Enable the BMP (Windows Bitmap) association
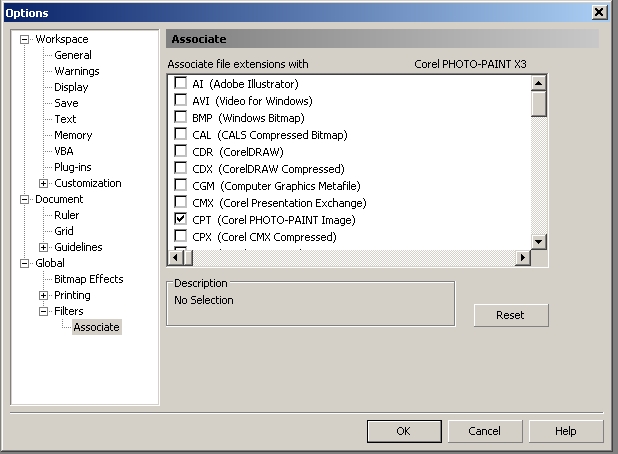 (181, 118)
